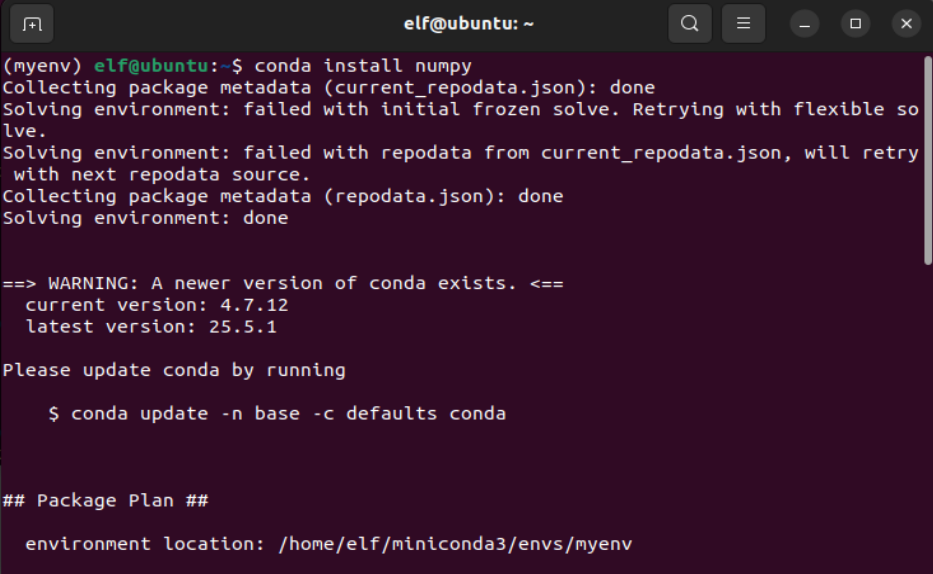Viewport: 933px width, 574px height.
Task: Click the 'Please update conda by running' text
Action: coord(174,370)
